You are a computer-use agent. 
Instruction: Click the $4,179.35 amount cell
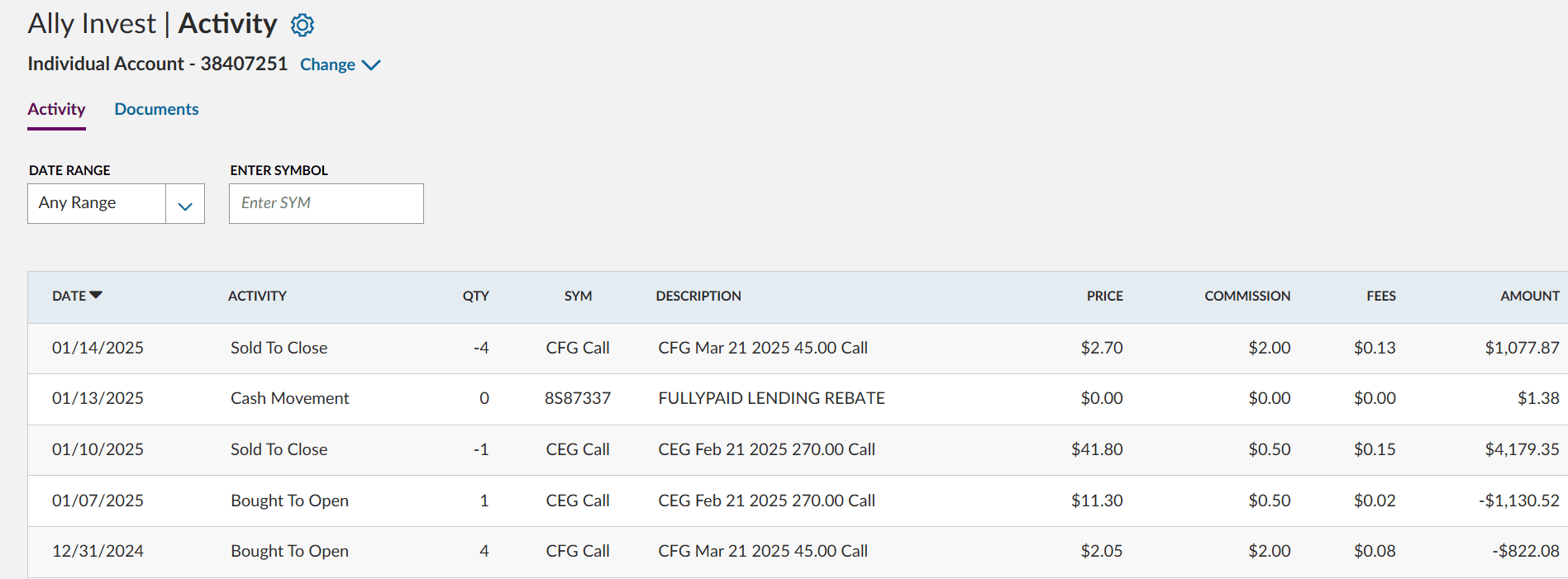click(x=1521, y=449)
